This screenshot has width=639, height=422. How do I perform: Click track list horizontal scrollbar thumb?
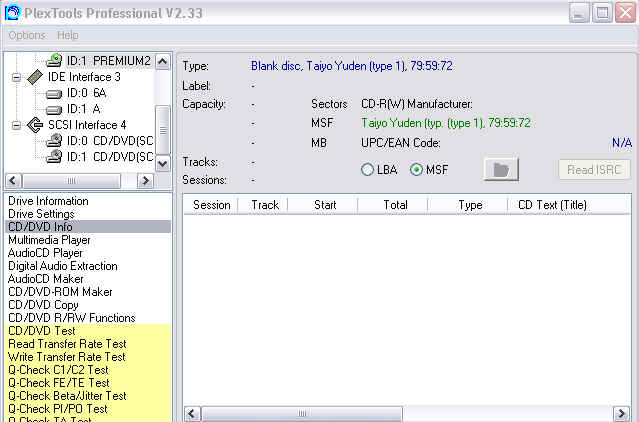pos(302,414)
